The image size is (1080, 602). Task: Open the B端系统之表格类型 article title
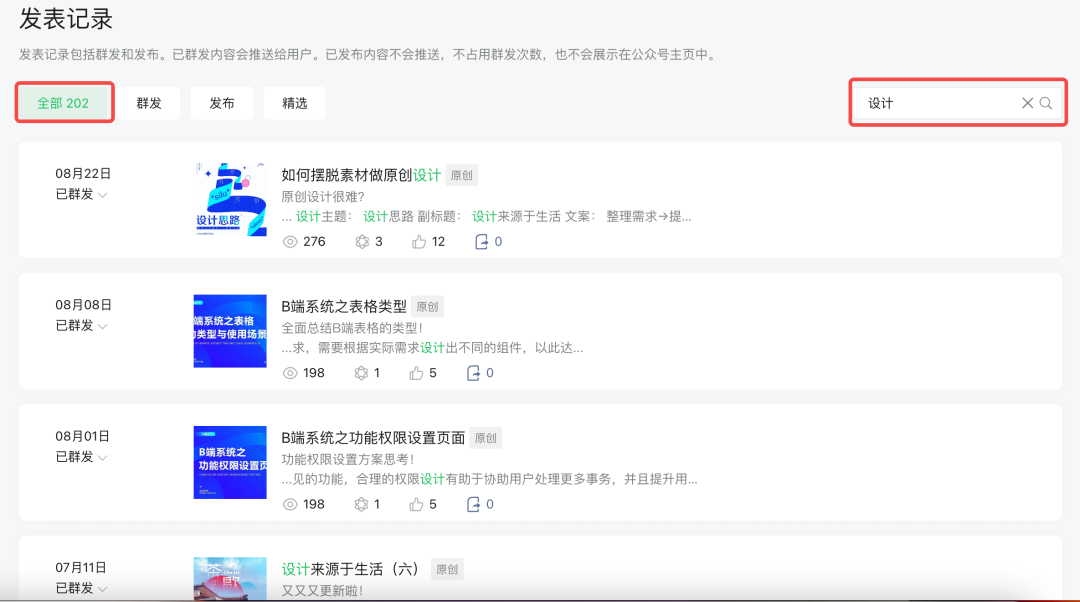pos(344,306)
